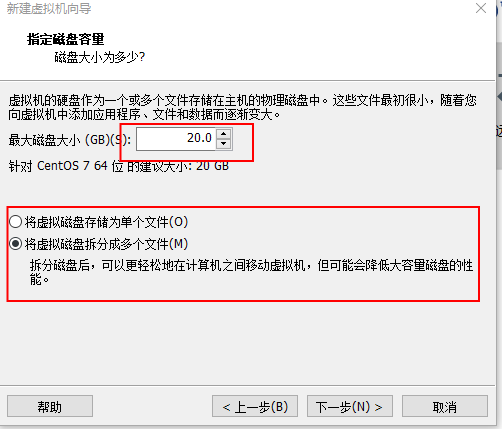Decrease disk size with the down spinner arrow
Viewport: 502px width, 429px height.
tap(223, 144)
